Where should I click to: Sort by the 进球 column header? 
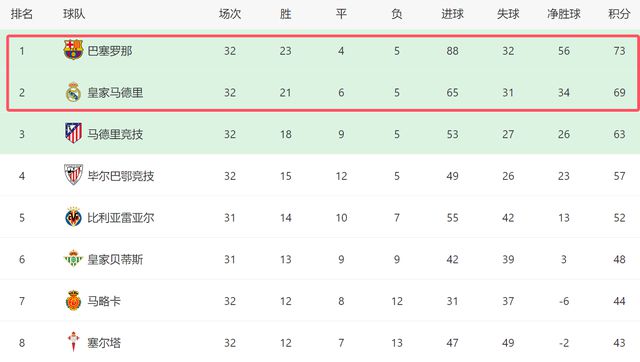coord(452,14)
